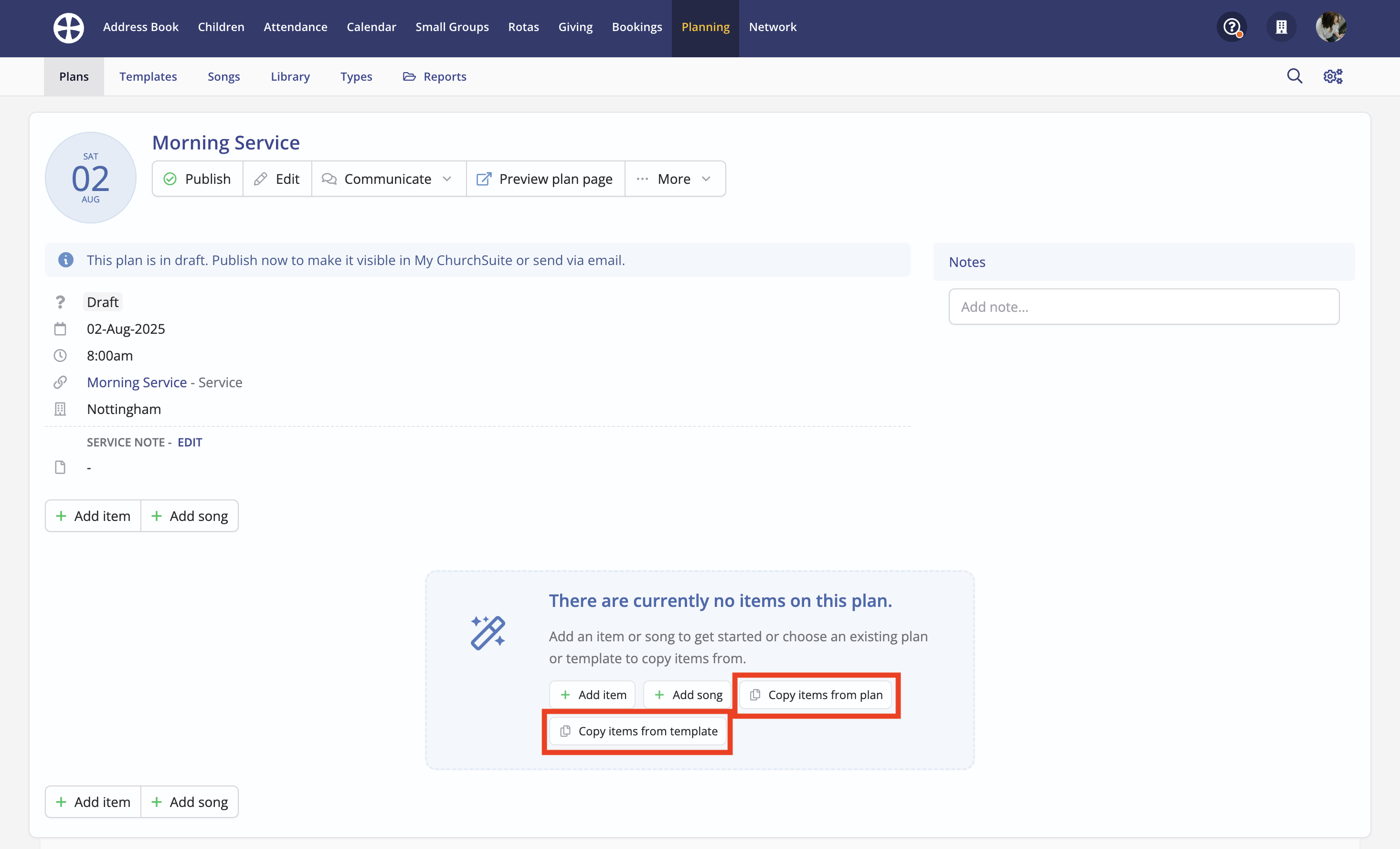This screenshot has width=1400, height=849.
Task: Click the link chain icon beside Morning Service
Action: 60,382
